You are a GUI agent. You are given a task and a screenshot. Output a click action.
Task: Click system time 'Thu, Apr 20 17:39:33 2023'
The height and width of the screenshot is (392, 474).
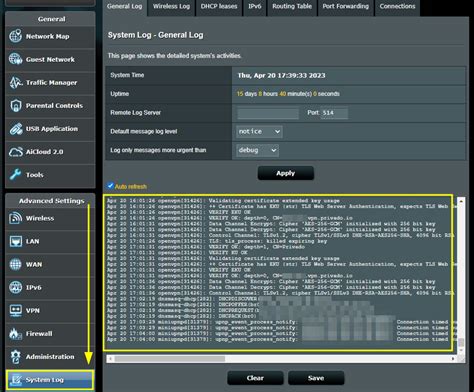click(281, 75)
